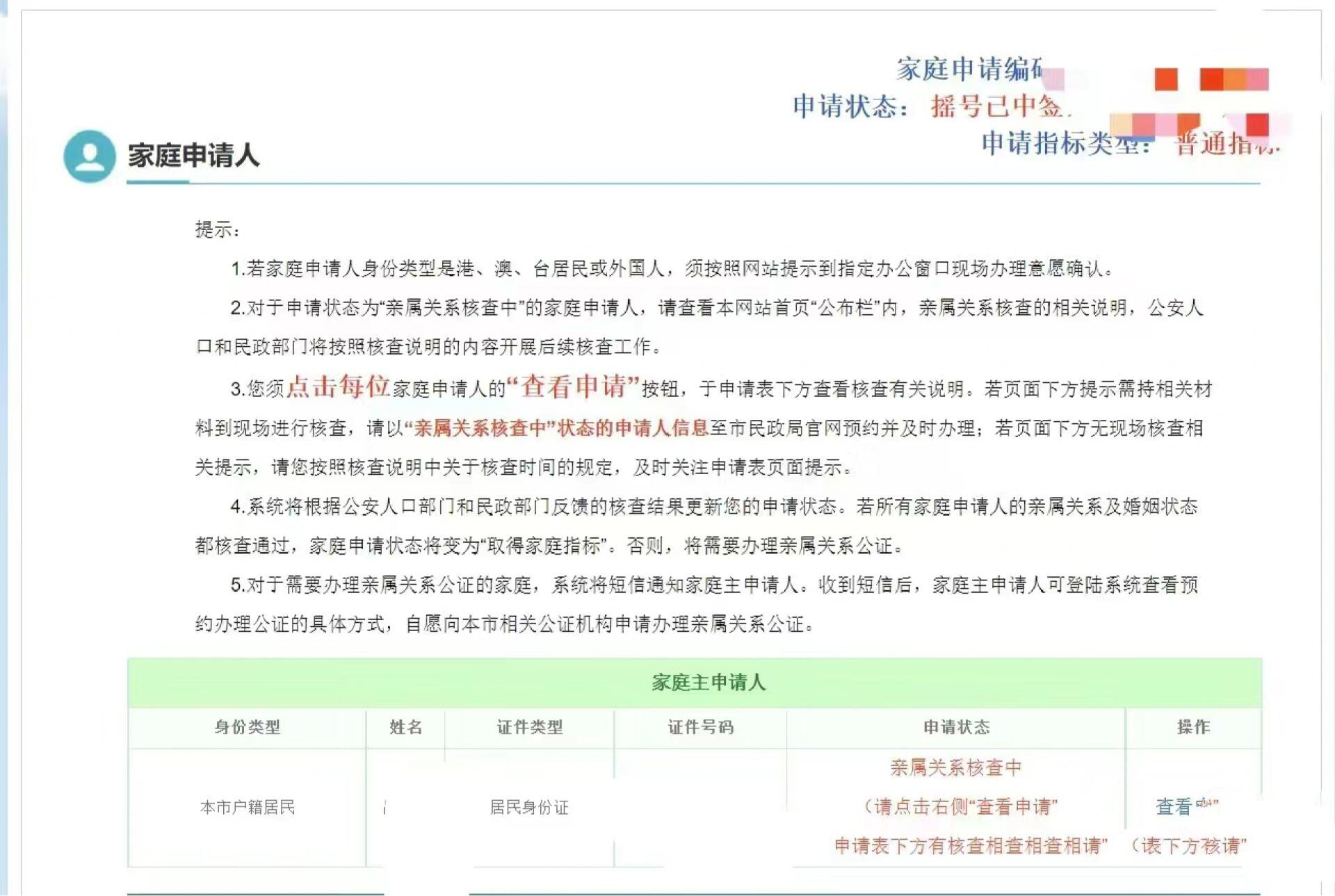The height and width of the screenshot is (896, 1335).
Task: Click the 家庭申请人 section heading
Action: point(193,156)
